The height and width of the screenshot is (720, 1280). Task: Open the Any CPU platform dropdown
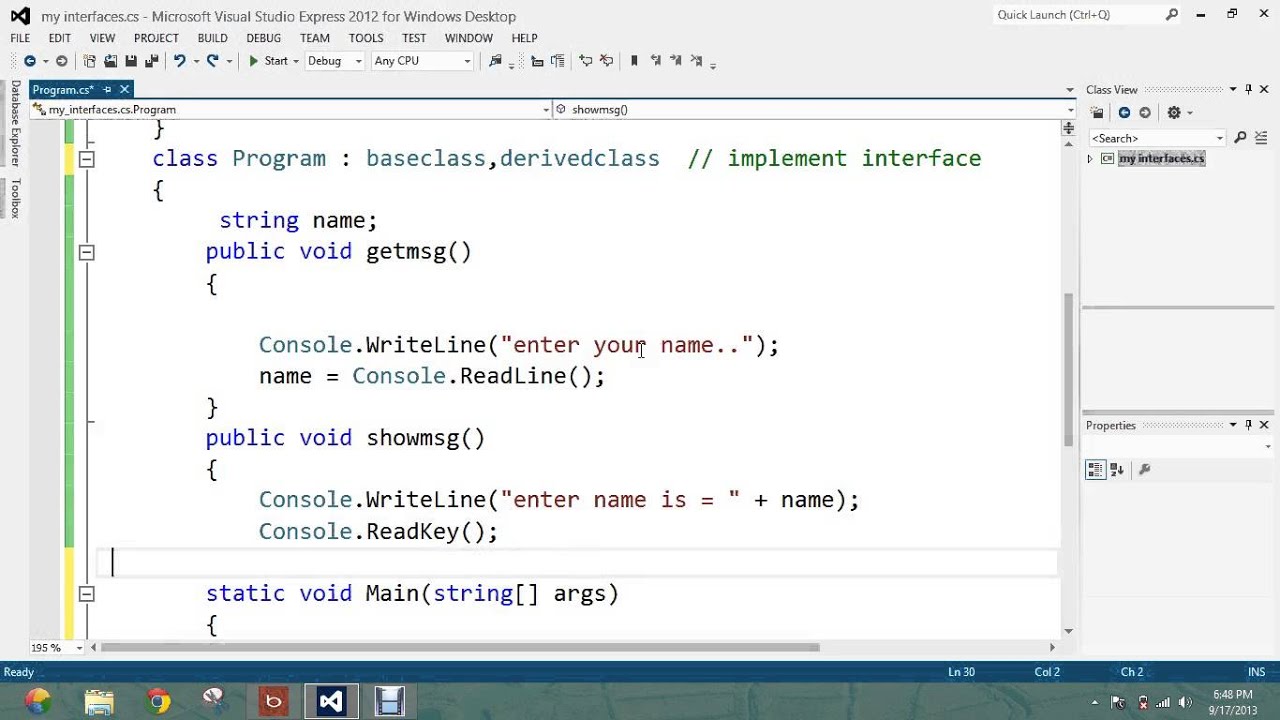(421, 61)
